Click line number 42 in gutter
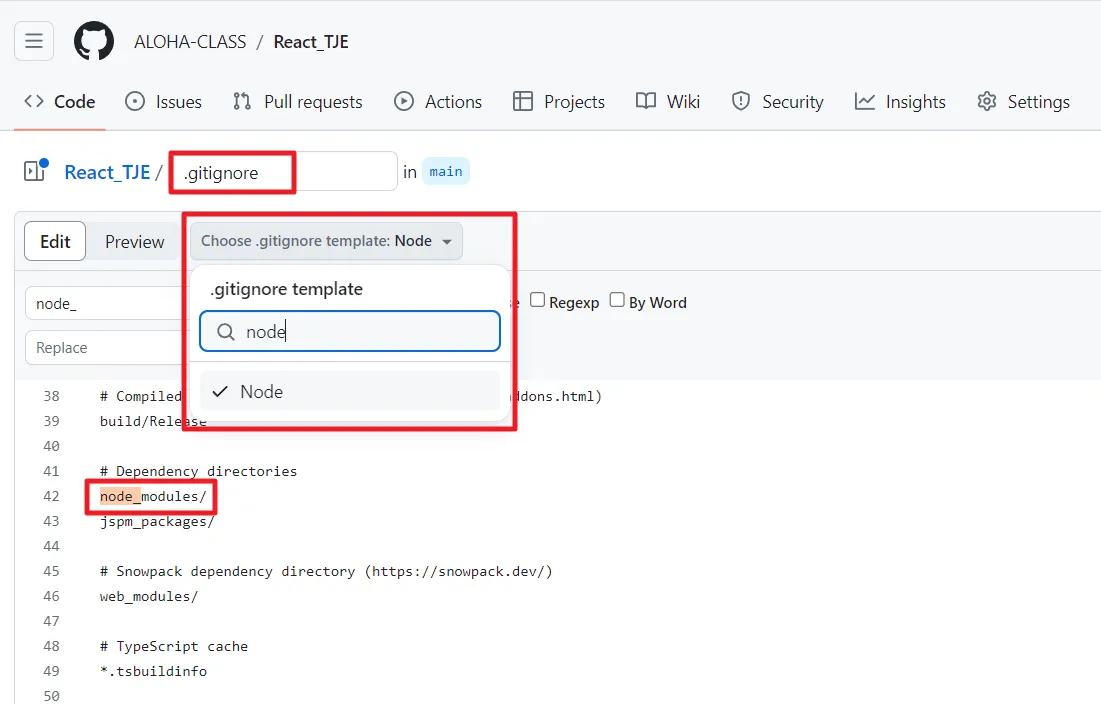This screenshot has height=704, width=1101. (x=51, y=496)
